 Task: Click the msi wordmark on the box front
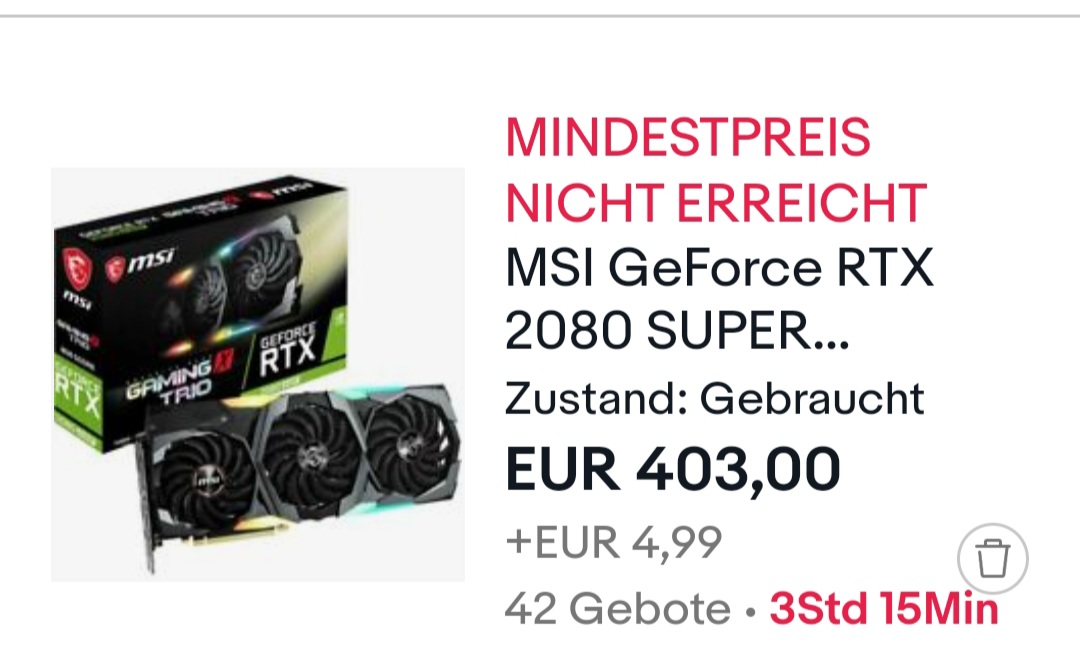point(140,263)
